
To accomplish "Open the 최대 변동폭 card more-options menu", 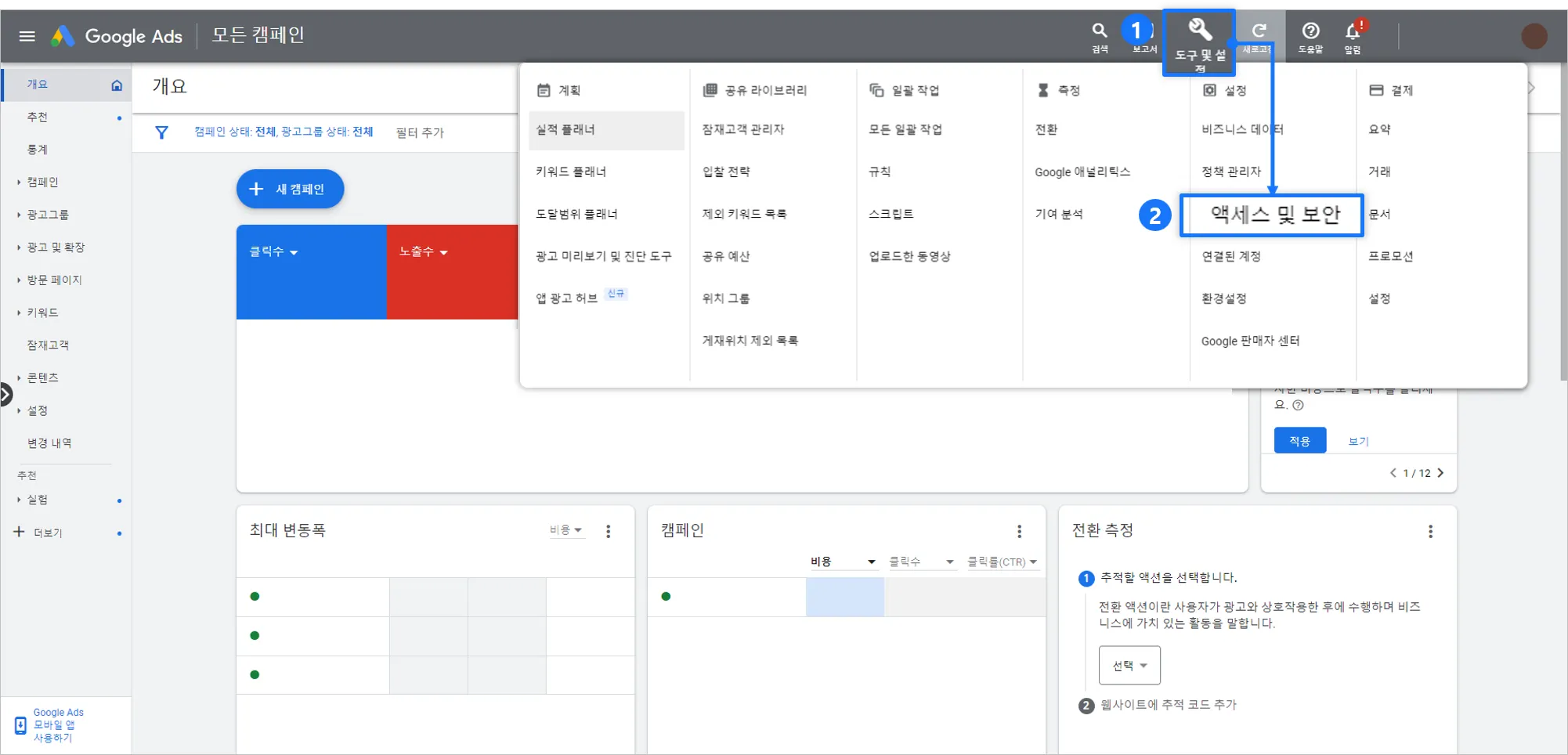I will 609,531.
